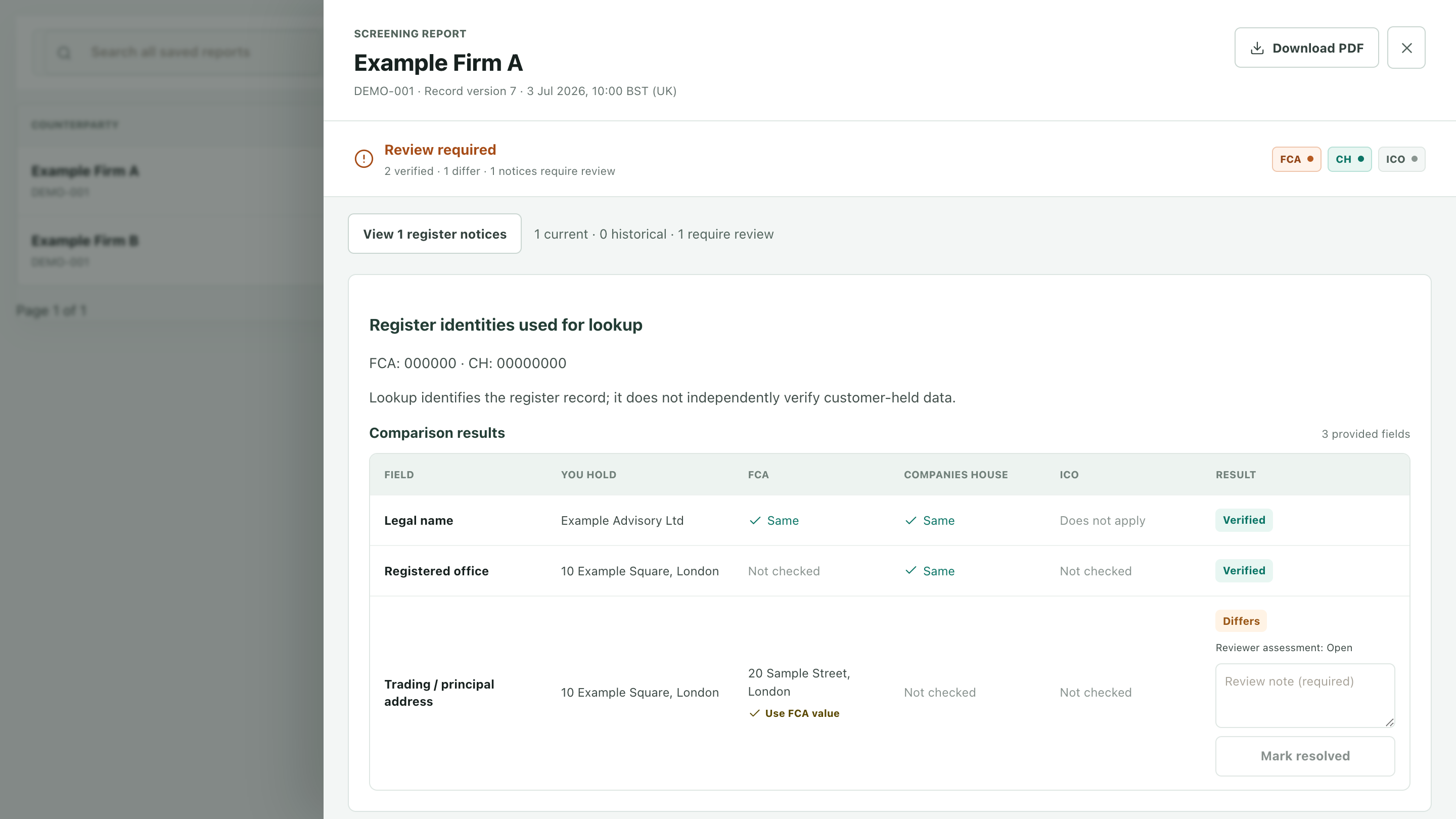Screen dimensions: 1456x819
Task: Click the Differs result badge
Action: [1241, 621]
